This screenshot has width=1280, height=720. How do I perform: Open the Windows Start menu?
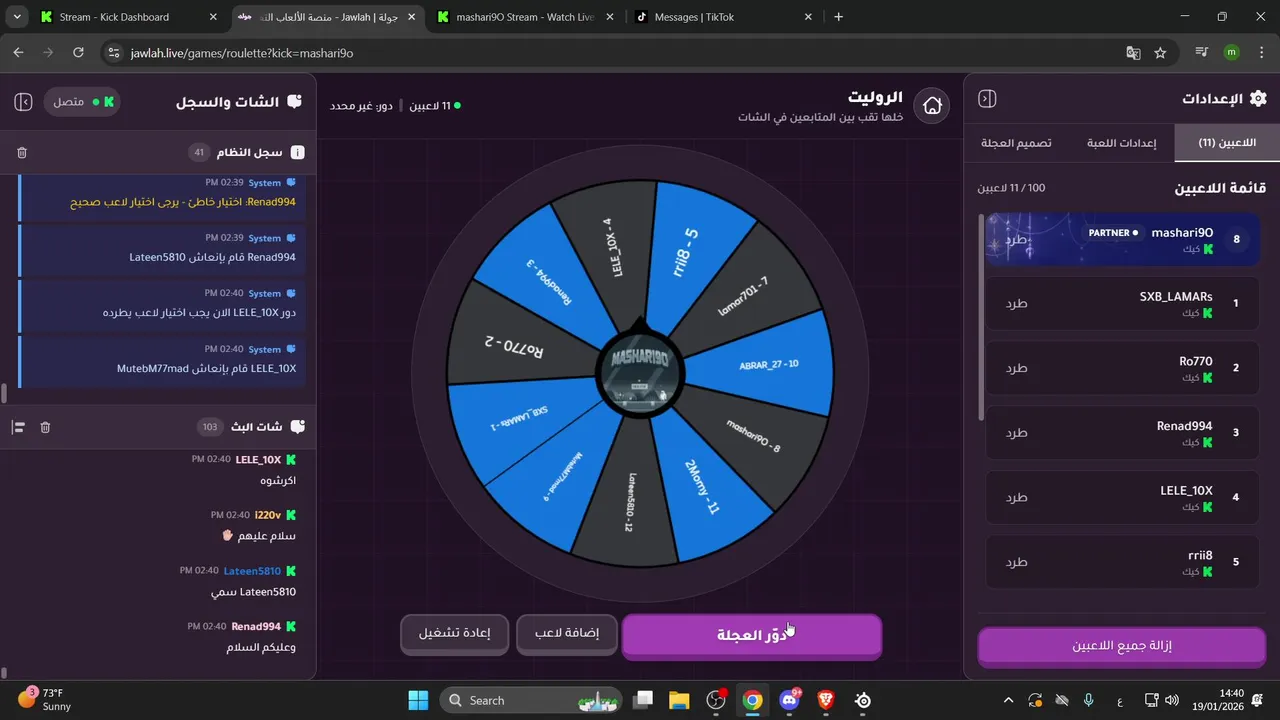pyautogui.click(x=418, y=700)
